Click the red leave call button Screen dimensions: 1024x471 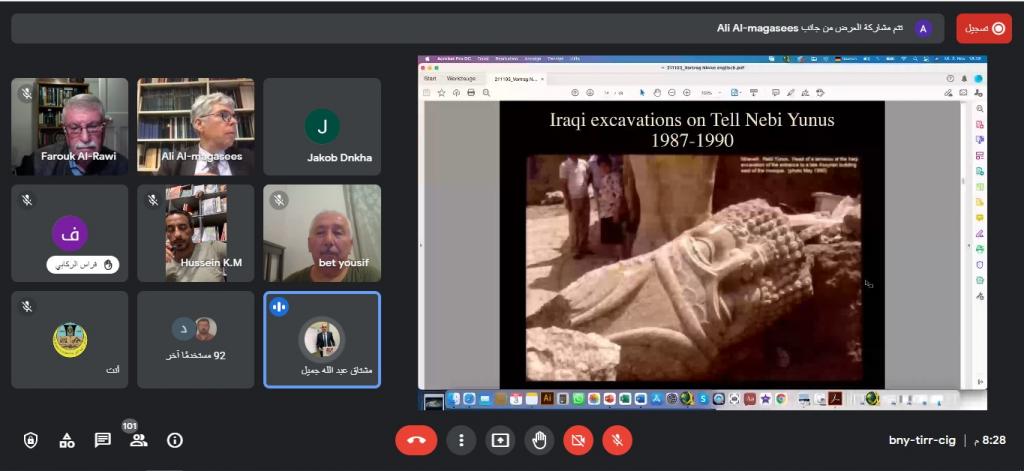click(x=416, y=440)
